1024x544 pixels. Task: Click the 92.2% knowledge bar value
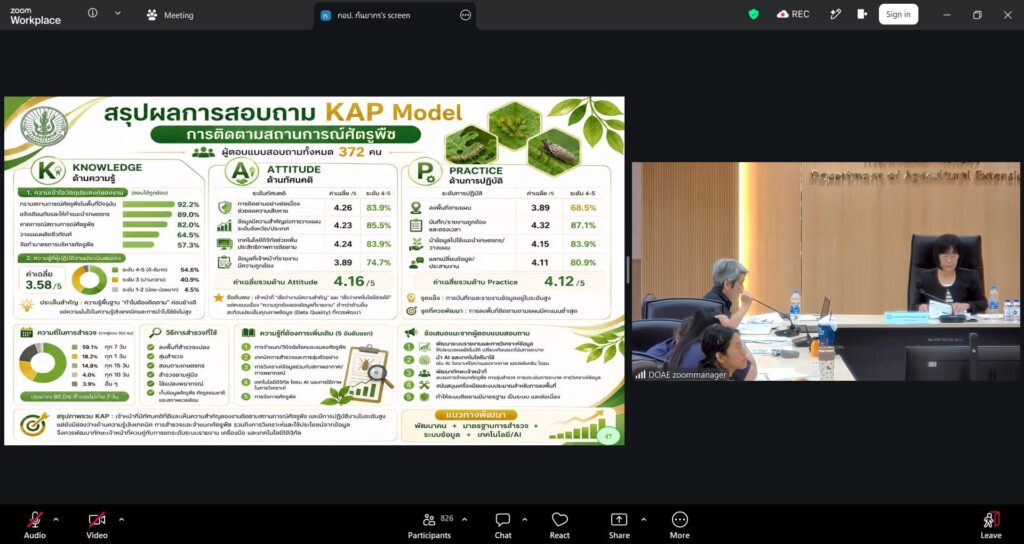pos(188,204)
